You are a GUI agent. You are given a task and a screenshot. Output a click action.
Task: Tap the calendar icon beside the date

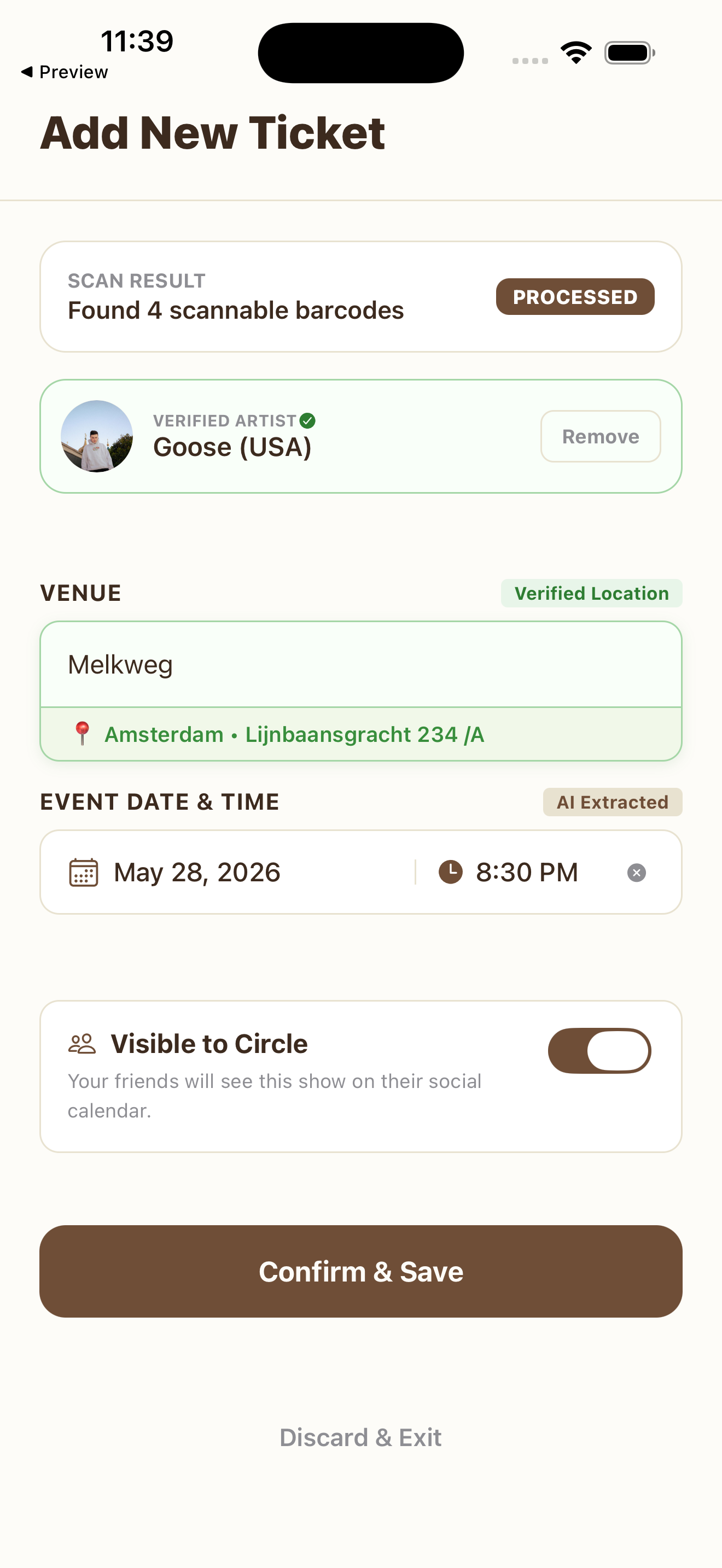83,872
